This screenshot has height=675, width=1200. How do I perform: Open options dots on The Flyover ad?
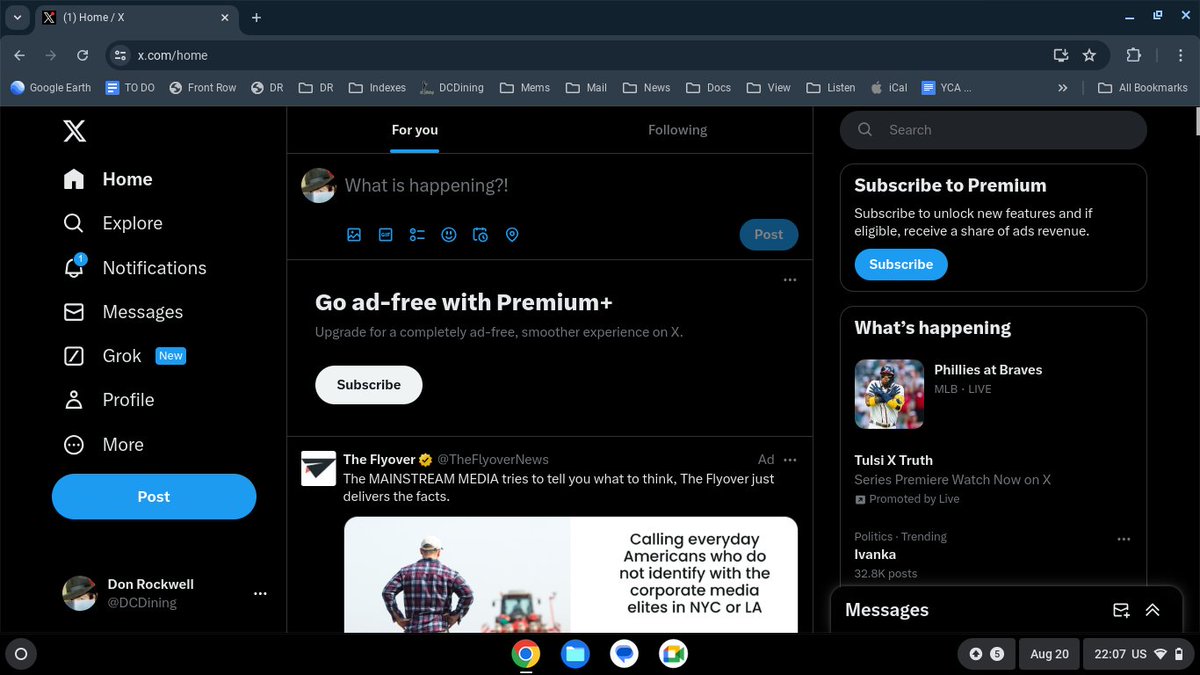coord(790,459)
